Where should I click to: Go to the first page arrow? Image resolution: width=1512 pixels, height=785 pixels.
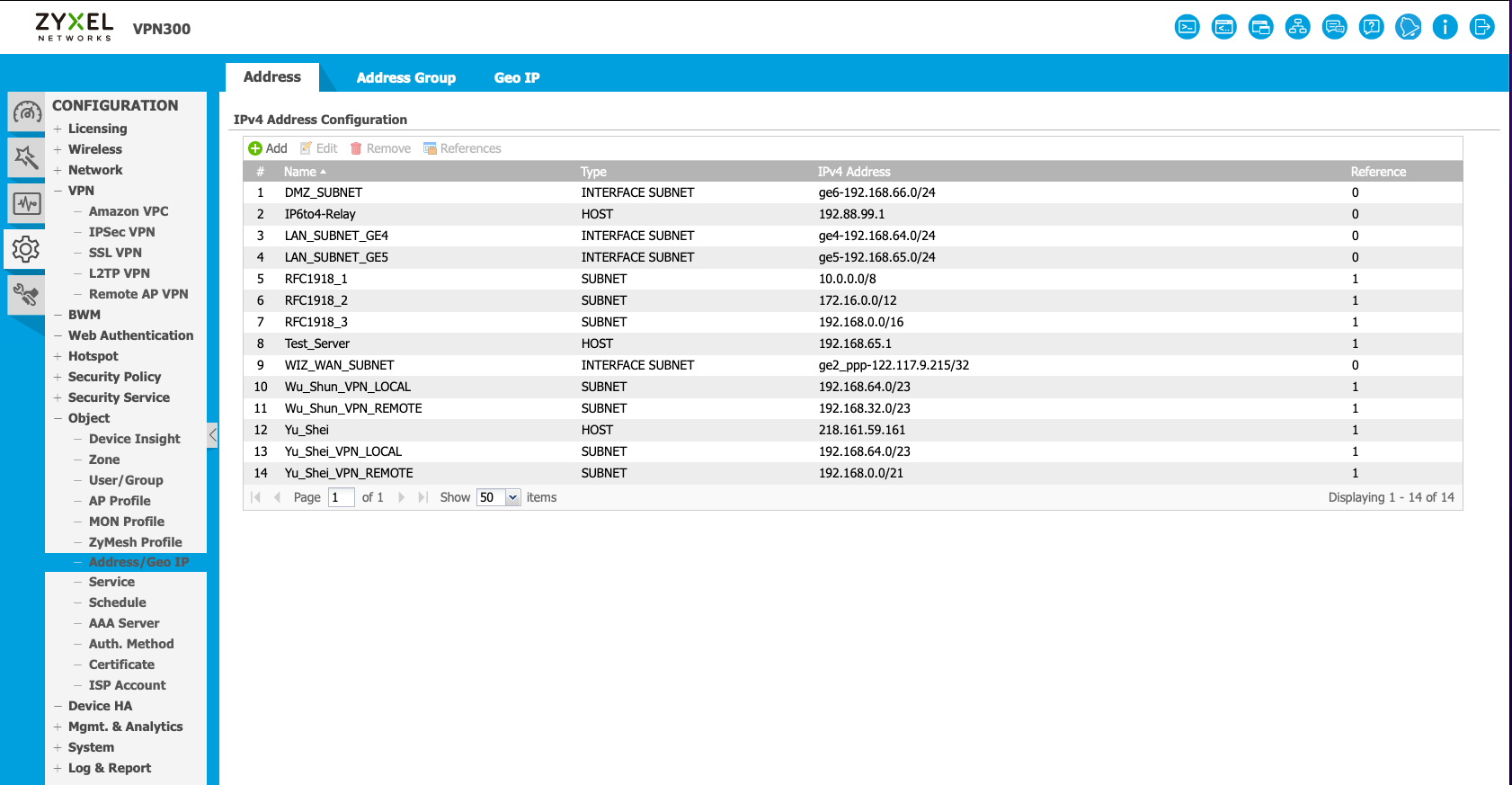[256, 497]
